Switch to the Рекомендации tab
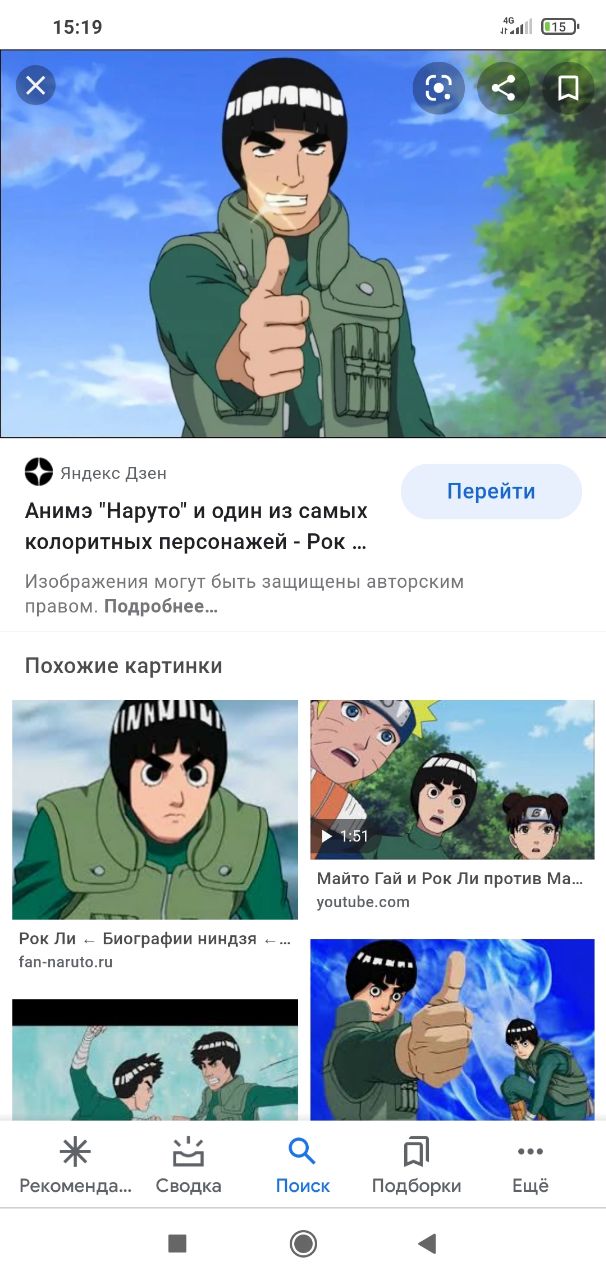Viewport: 606px width, 1280px height. (75, 1166)
